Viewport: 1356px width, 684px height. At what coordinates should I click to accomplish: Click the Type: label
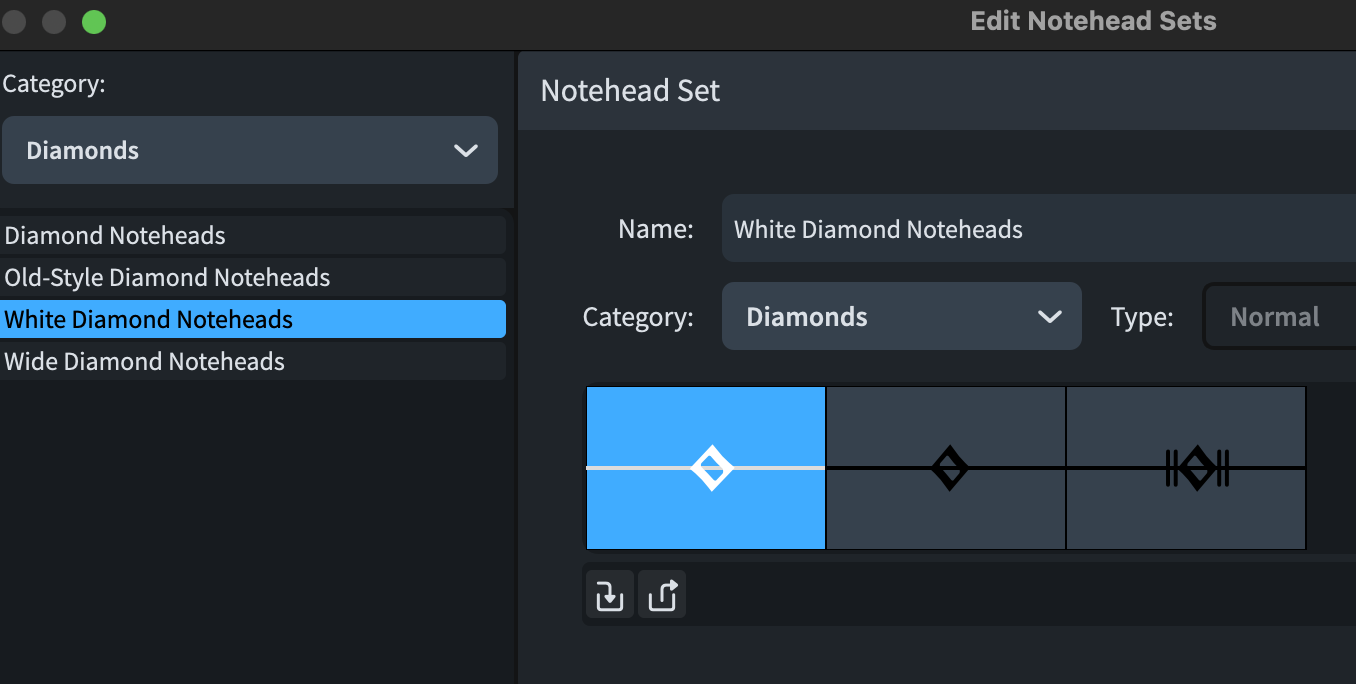point(1142,317)
